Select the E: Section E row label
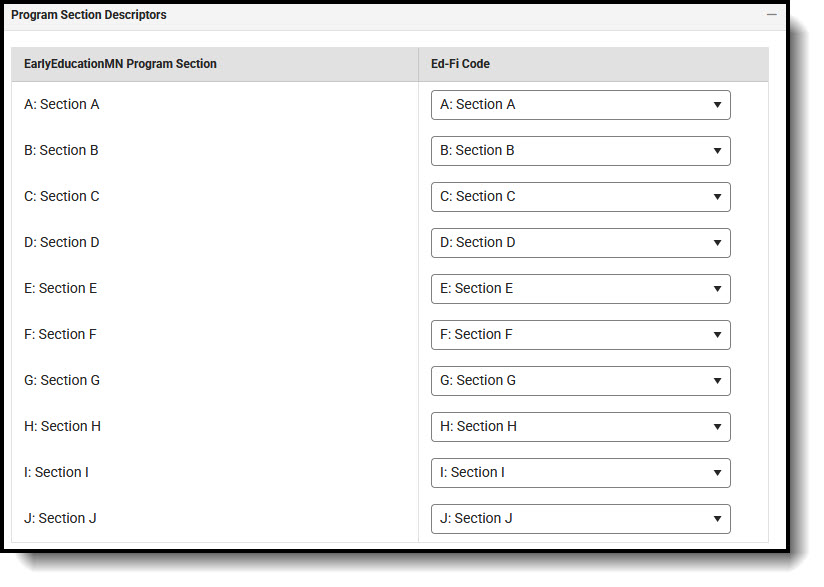Viewport: 824px width, 587px height. pos(60,289)
